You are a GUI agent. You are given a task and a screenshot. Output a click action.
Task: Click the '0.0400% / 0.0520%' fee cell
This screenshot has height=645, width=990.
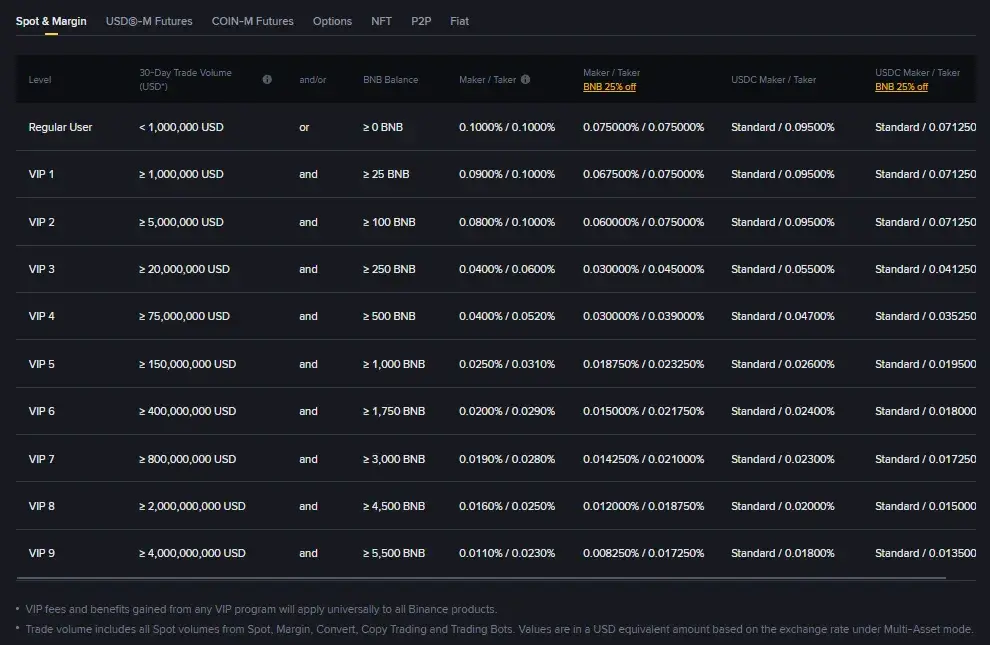point(507,316)
